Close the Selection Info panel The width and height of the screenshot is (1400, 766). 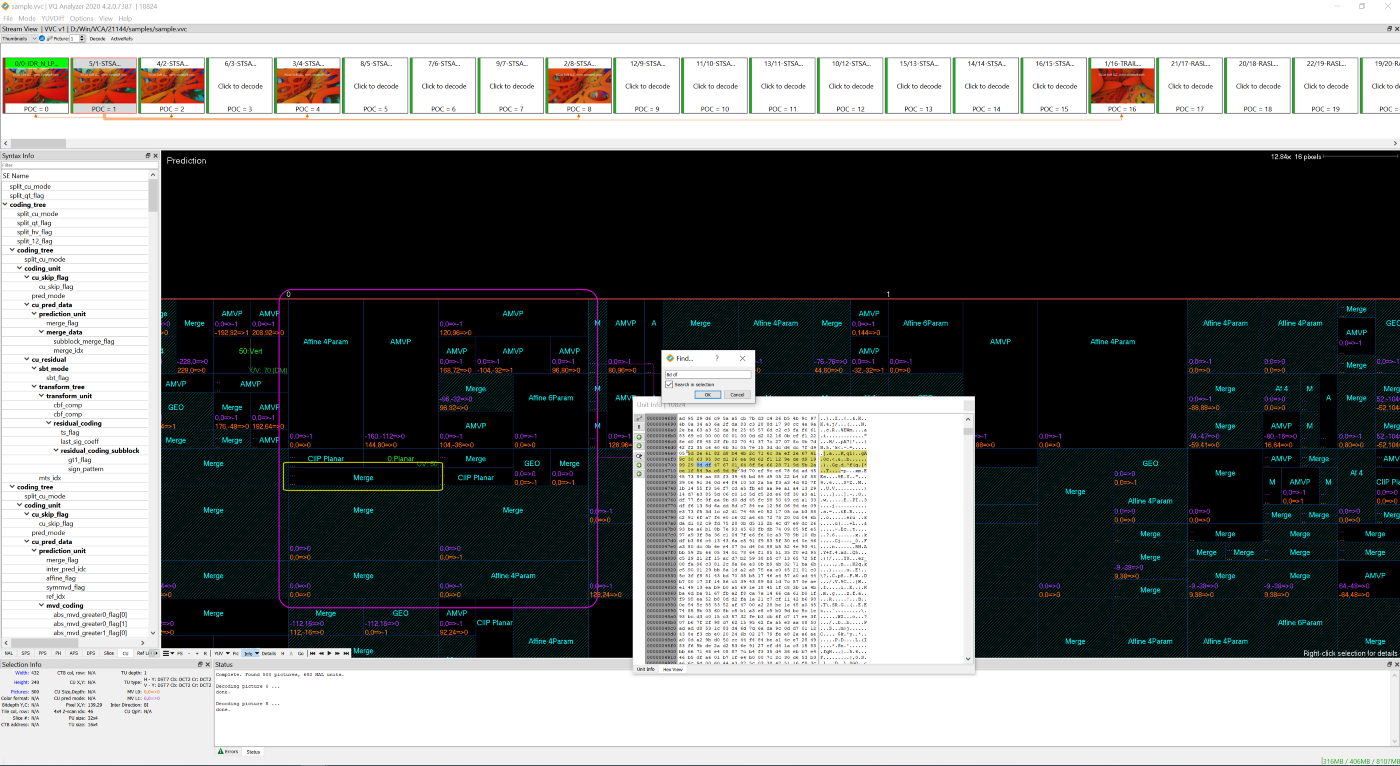pyautogui.click(x=208, y=665)
